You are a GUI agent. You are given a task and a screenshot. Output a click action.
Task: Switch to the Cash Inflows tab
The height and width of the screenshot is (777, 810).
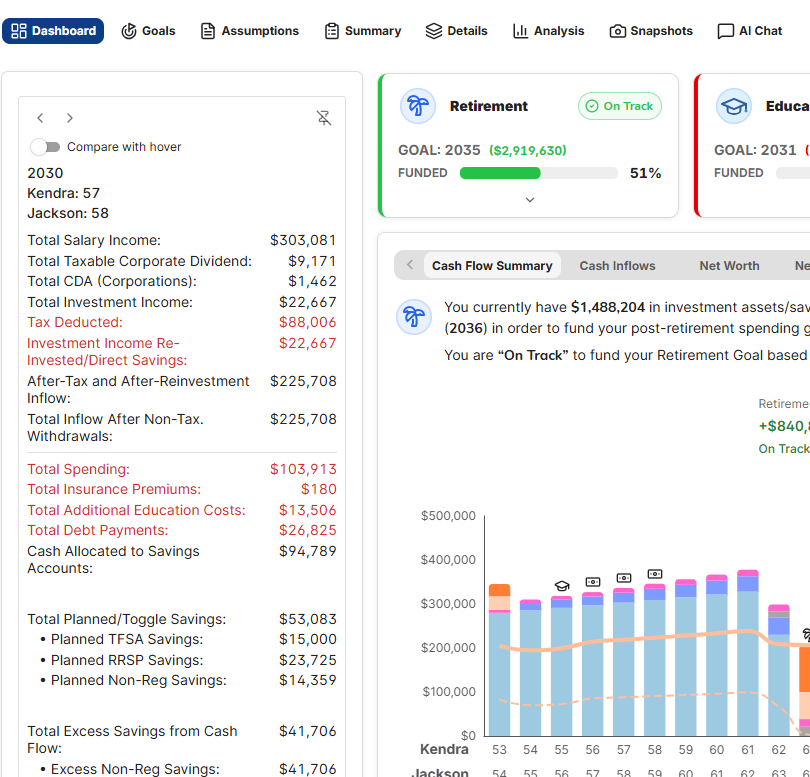coord(617,266)
